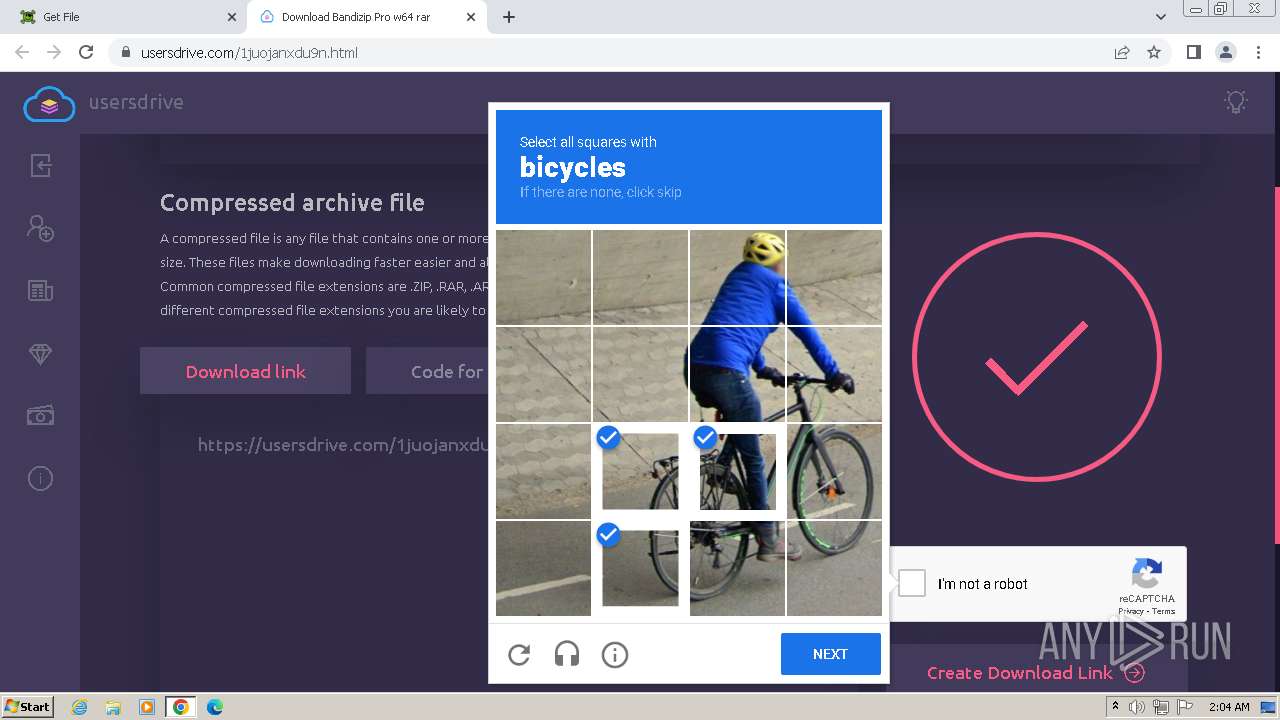
Task: Click the address bar URL
Action: coord(249,53)
